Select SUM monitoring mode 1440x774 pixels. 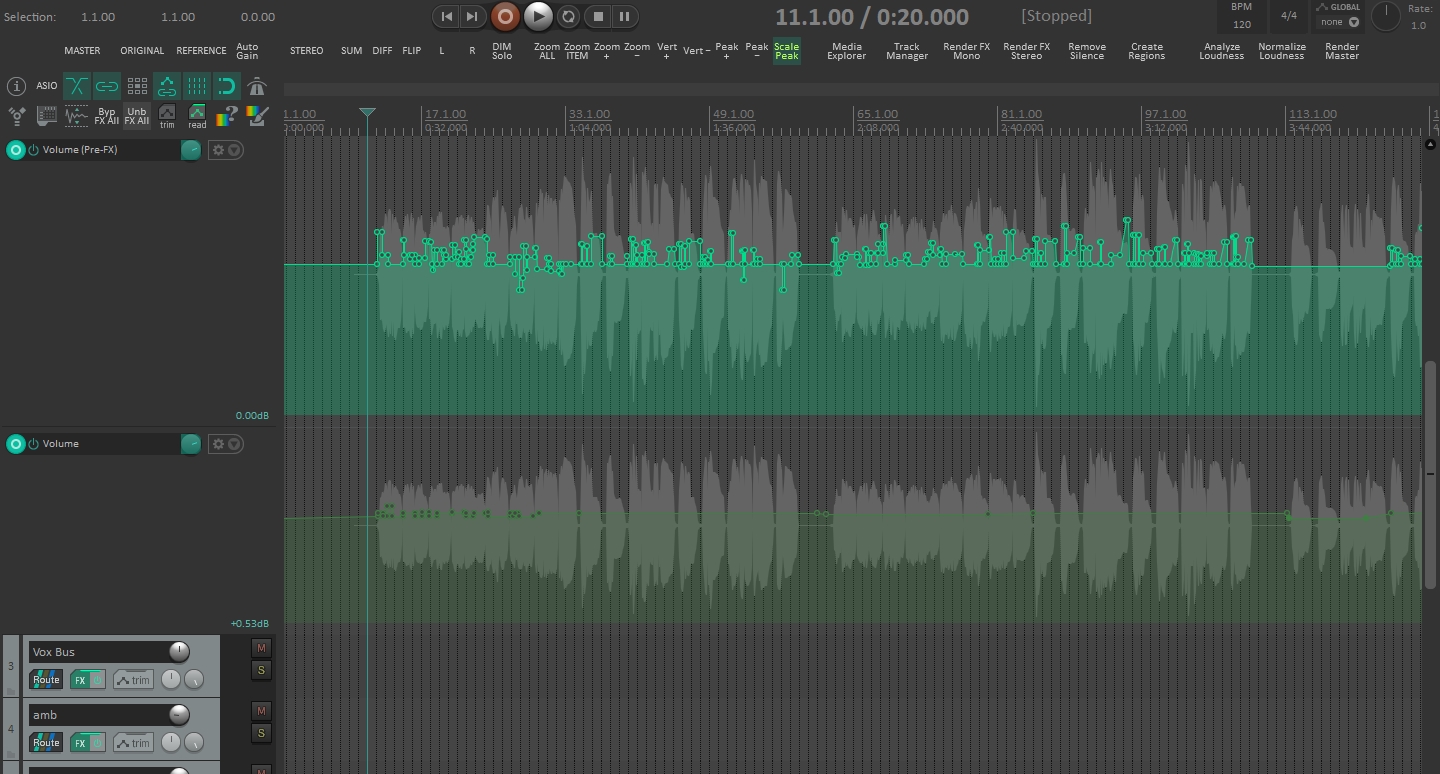coord(351,51)
